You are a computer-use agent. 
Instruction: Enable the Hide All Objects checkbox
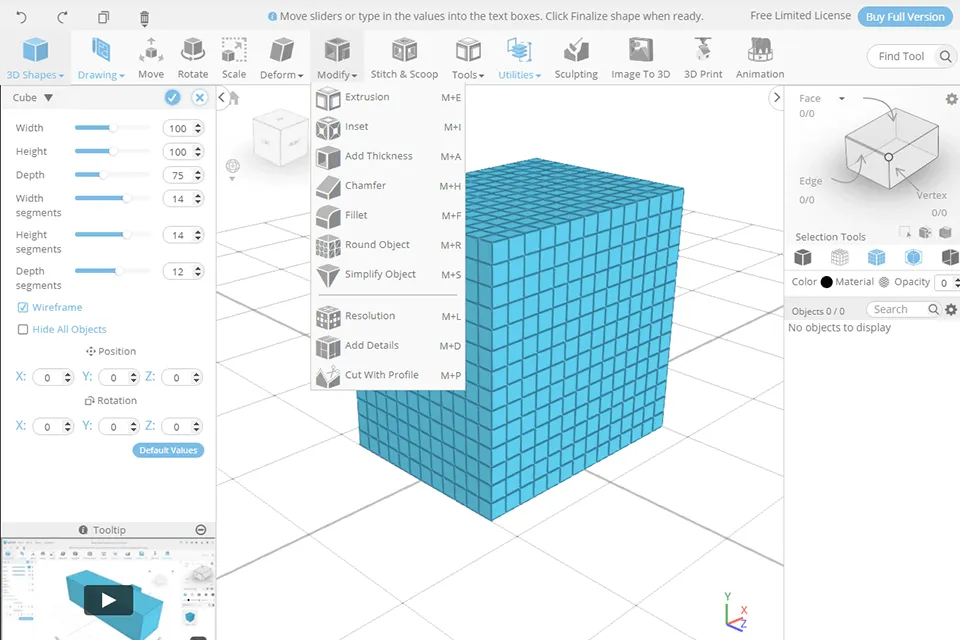tap(23, 329)
